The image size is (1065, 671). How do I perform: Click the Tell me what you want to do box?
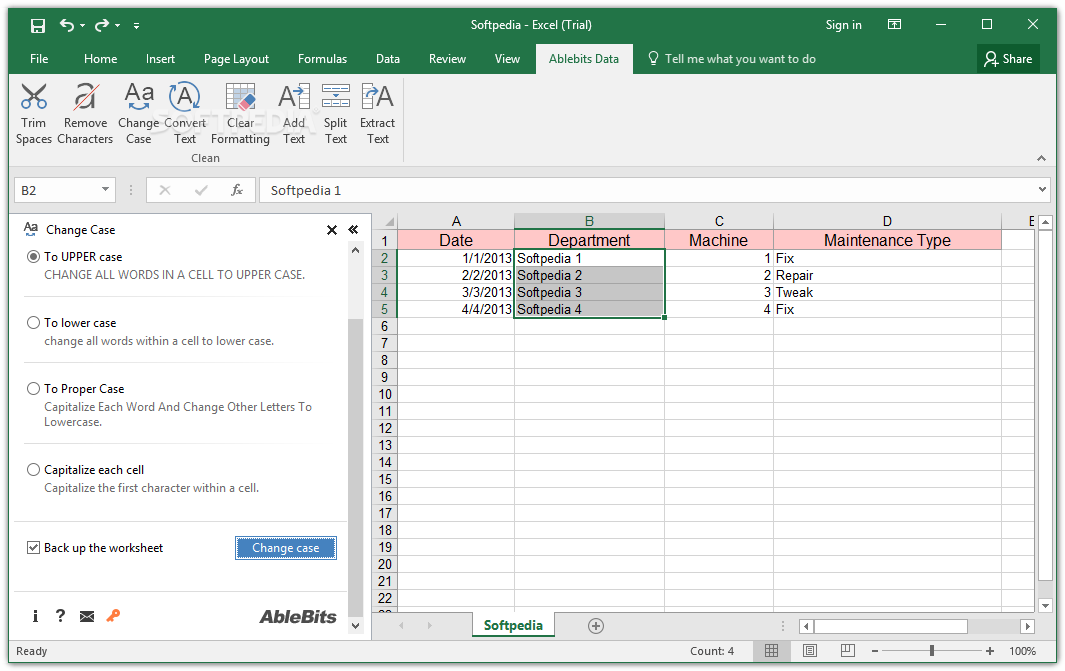(732, 59)
